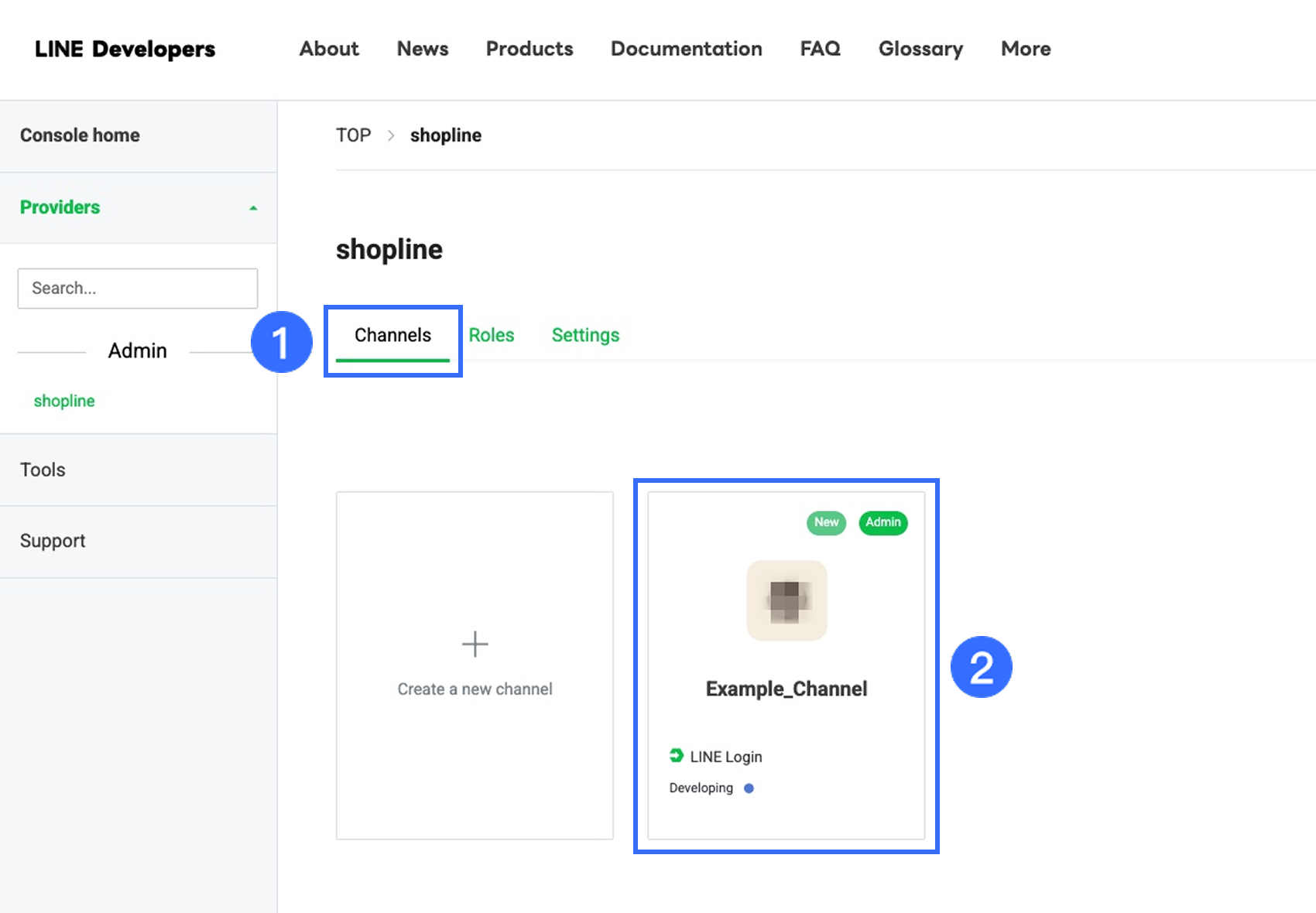Open the FAQ page
Image resolution: width=1316 pixels, height=913 pixels.
[821, 49]
